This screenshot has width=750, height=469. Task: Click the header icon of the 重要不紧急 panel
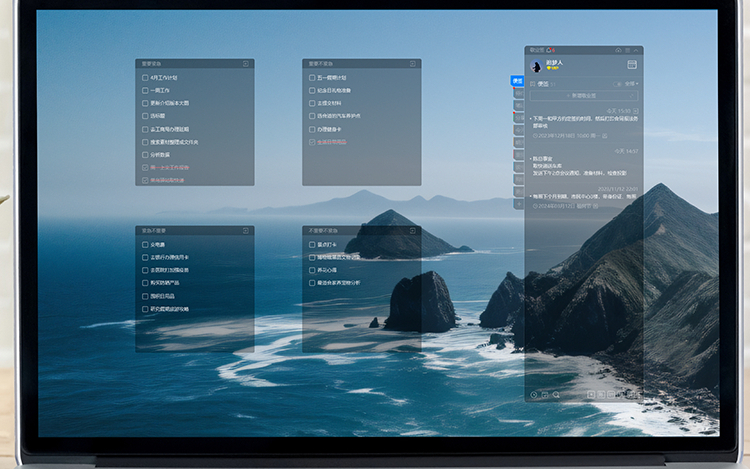(413, 63)
